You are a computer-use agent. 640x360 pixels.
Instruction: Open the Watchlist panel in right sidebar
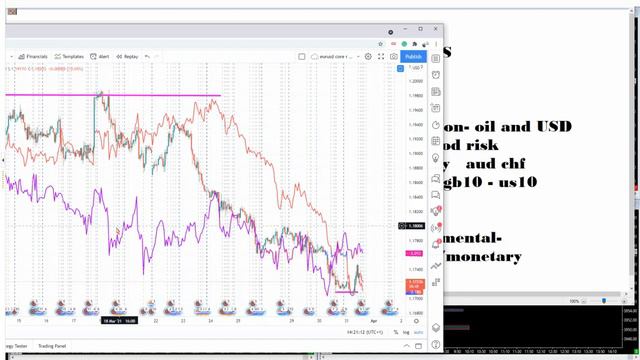[x=436, y=58]
